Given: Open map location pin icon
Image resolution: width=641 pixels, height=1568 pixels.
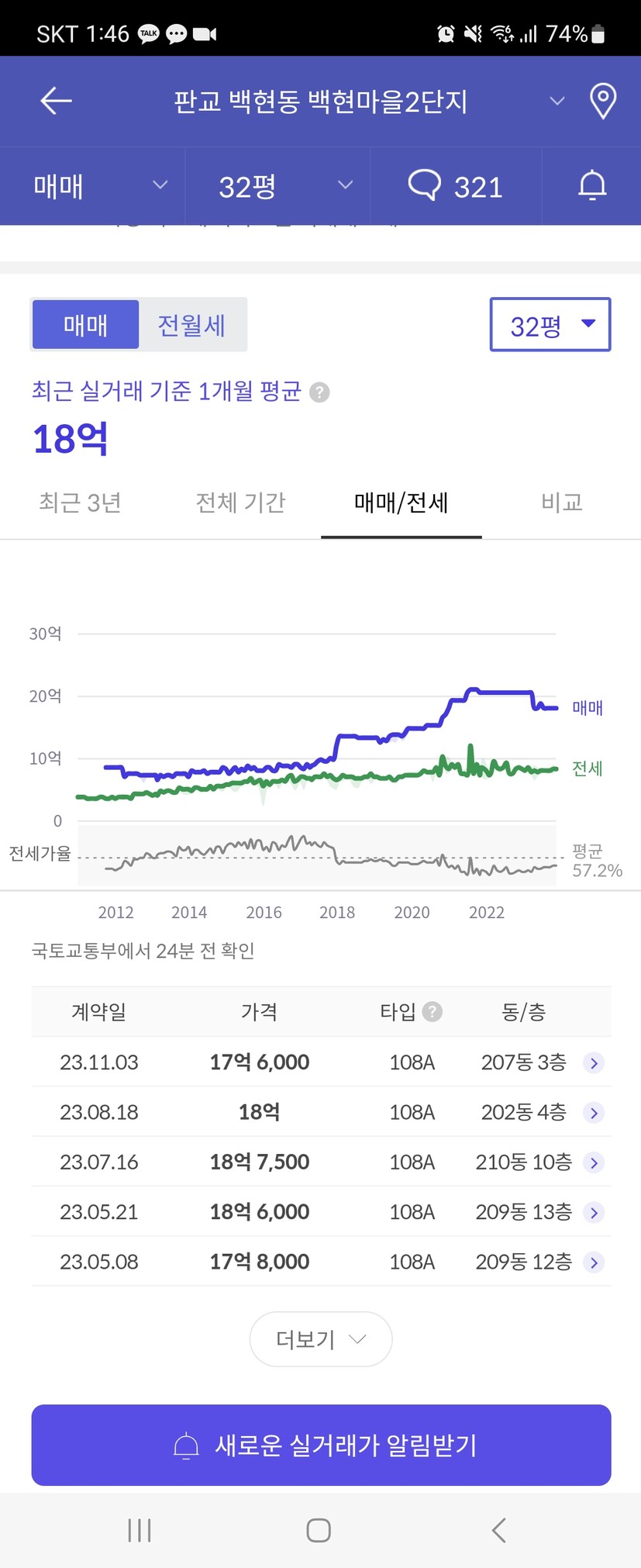Looking at the screenshot, I should pos(602,101).
